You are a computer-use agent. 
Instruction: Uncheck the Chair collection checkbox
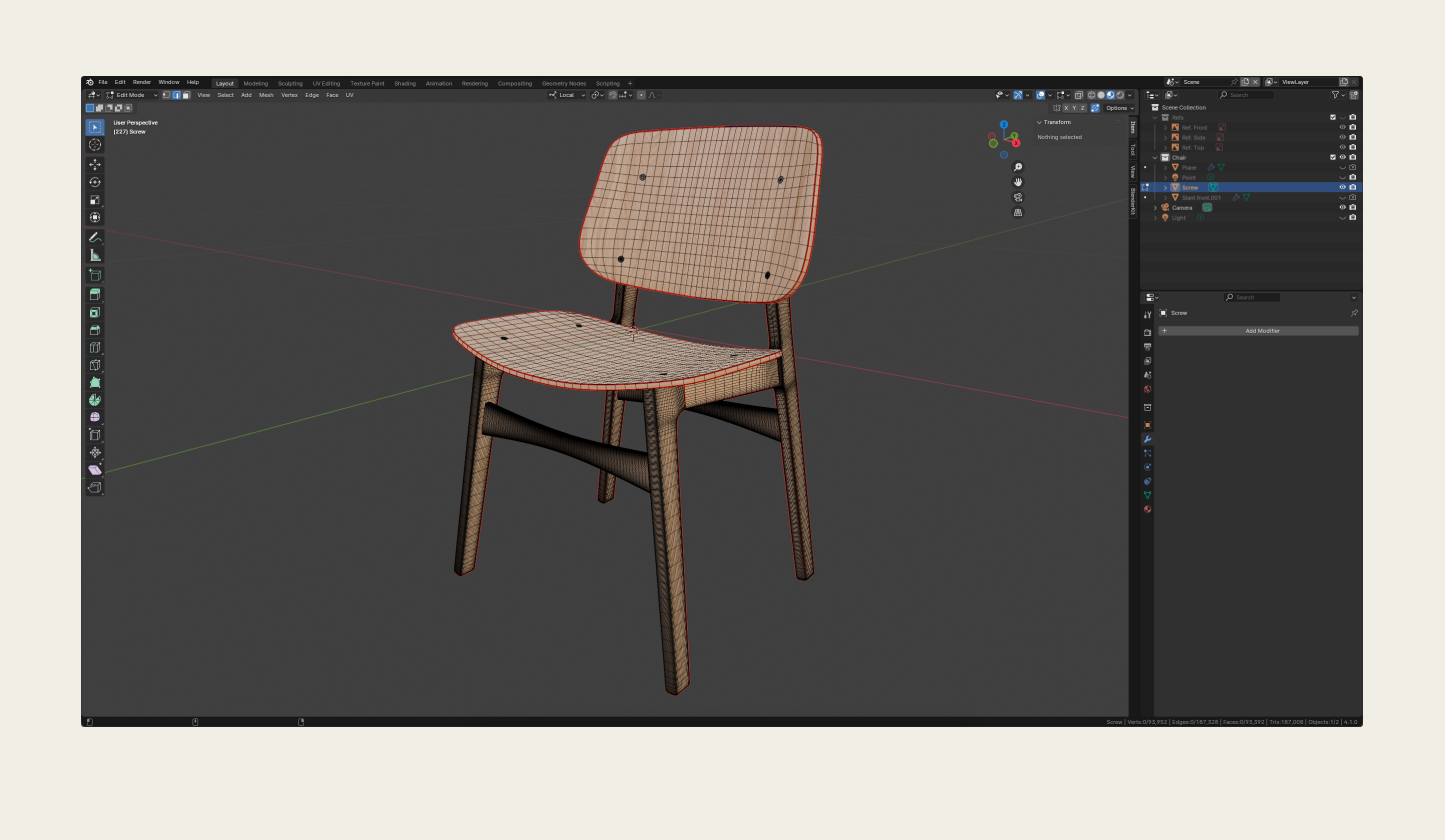tap(1333, 157)
